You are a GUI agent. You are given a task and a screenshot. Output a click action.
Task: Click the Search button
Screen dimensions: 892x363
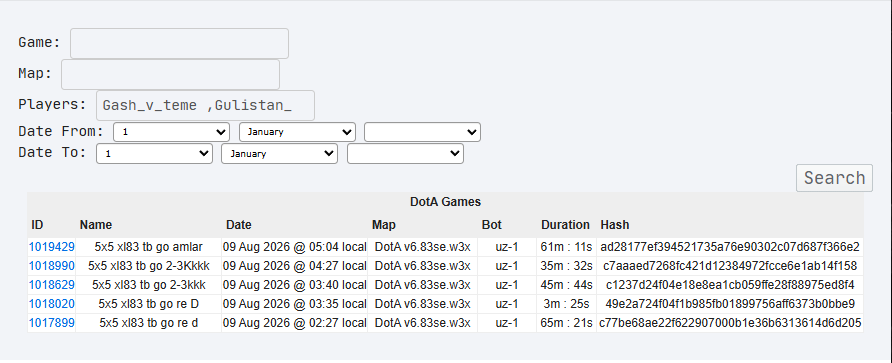coord(834,178)
